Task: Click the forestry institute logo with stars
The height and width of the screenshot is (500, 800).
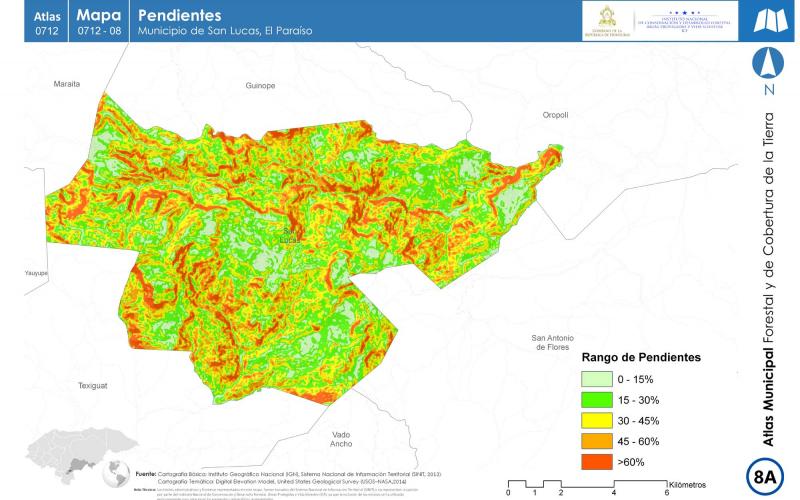Action: click(x=684, y=21)
